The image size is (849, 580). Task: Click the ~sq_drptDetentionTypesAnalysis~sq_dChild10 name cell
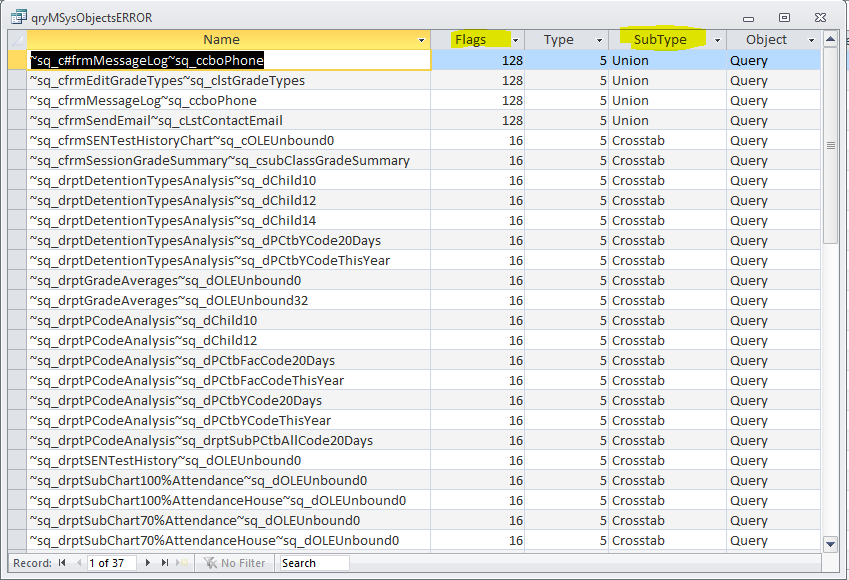click(x=228, y=181)
